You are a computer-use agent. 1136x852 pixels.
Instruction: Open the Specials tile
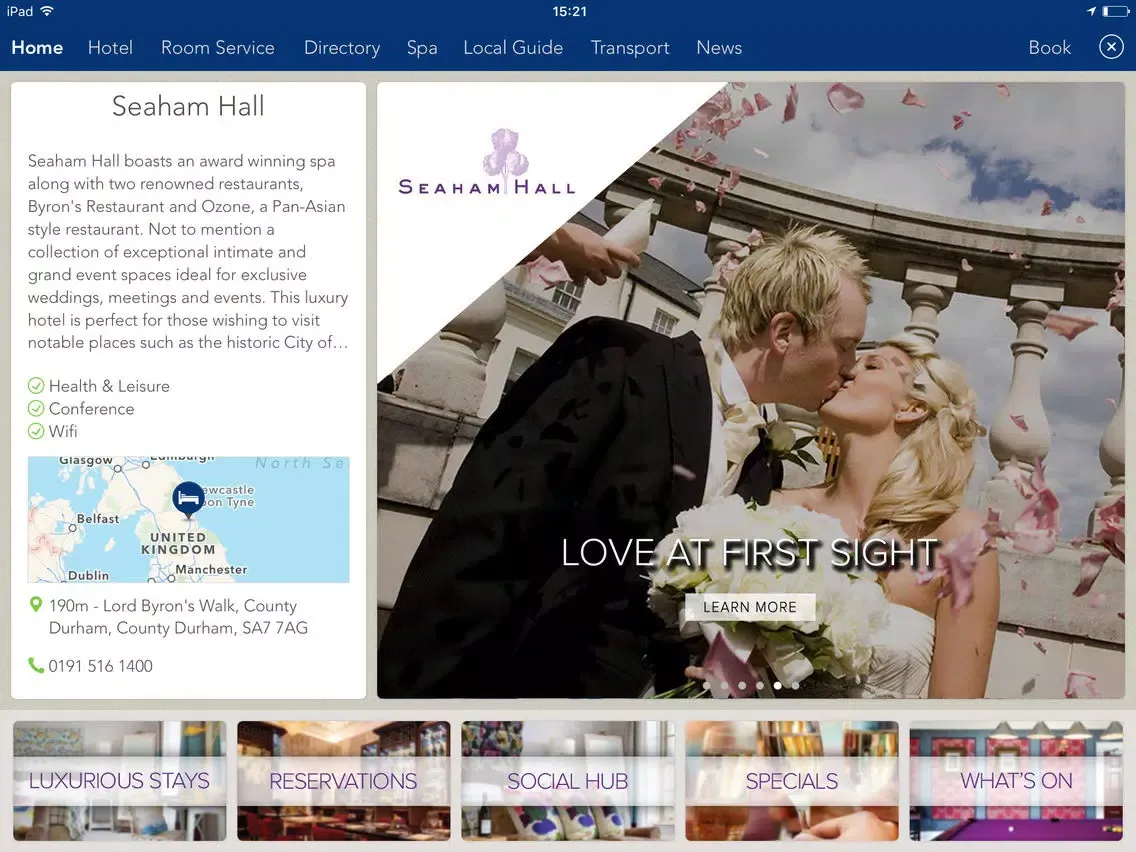792,780
